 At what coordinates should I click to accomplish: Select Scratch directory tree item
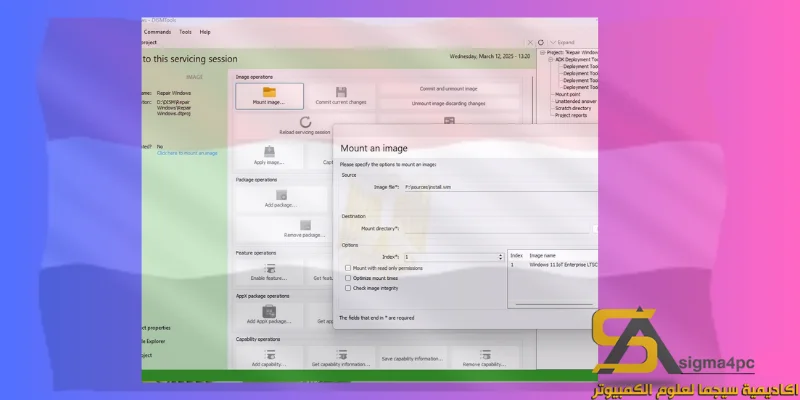[573, 108]
